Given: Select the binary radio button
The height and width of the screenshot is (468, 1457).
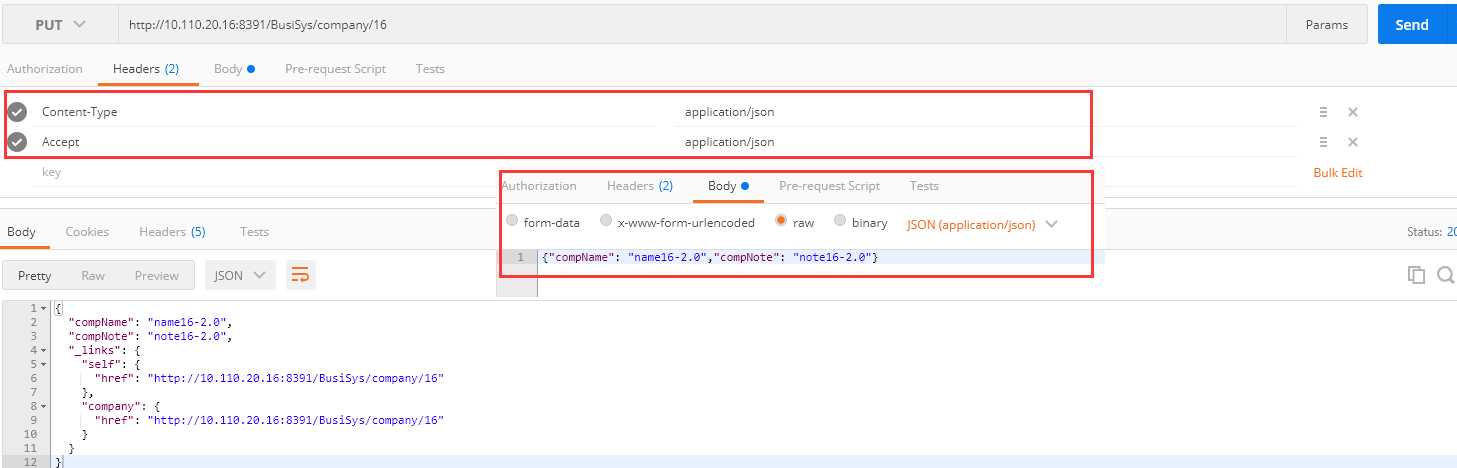Looking at the screenshot, I should 839,222.
